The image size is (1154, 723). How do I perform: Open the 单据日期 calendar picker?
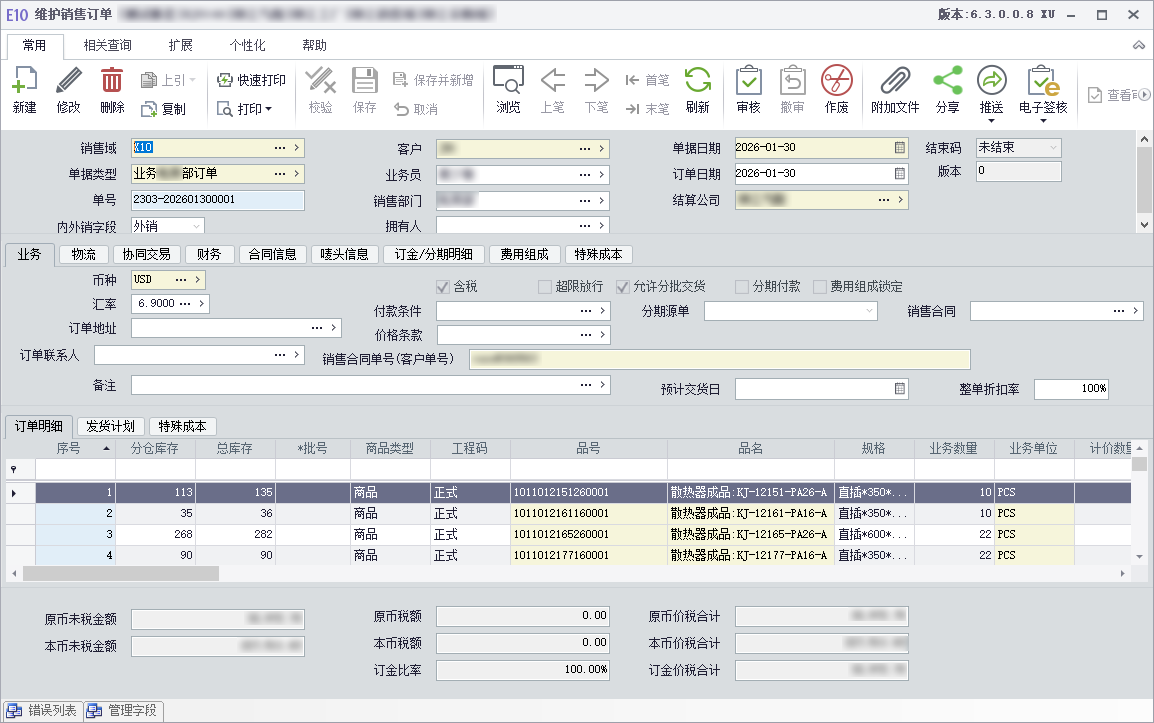pyautogui.click(x=899, y=148)
